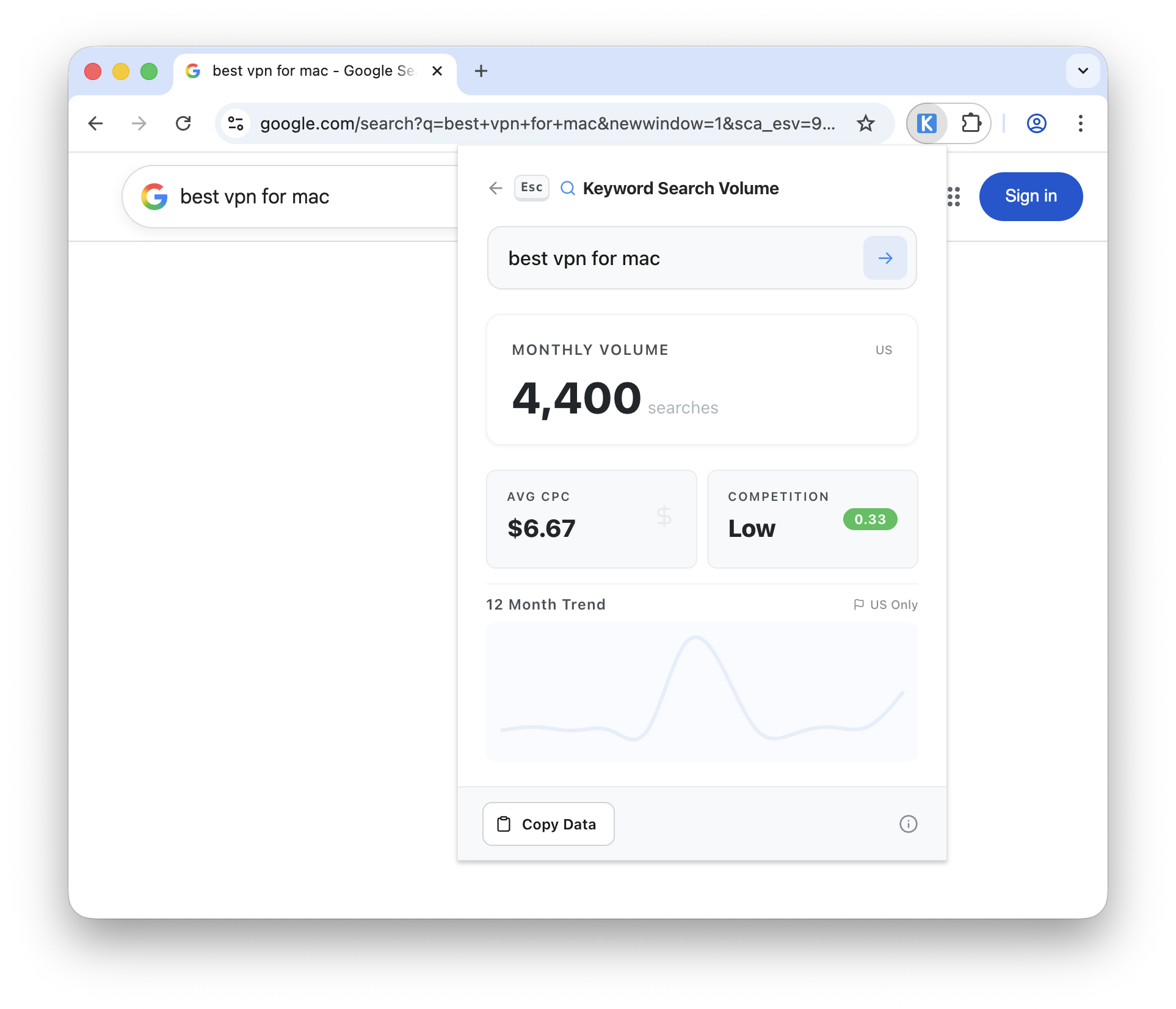Click the Google logo beside the search box
Viewport: 1176px width, 1009px height.
click(154, 196)
